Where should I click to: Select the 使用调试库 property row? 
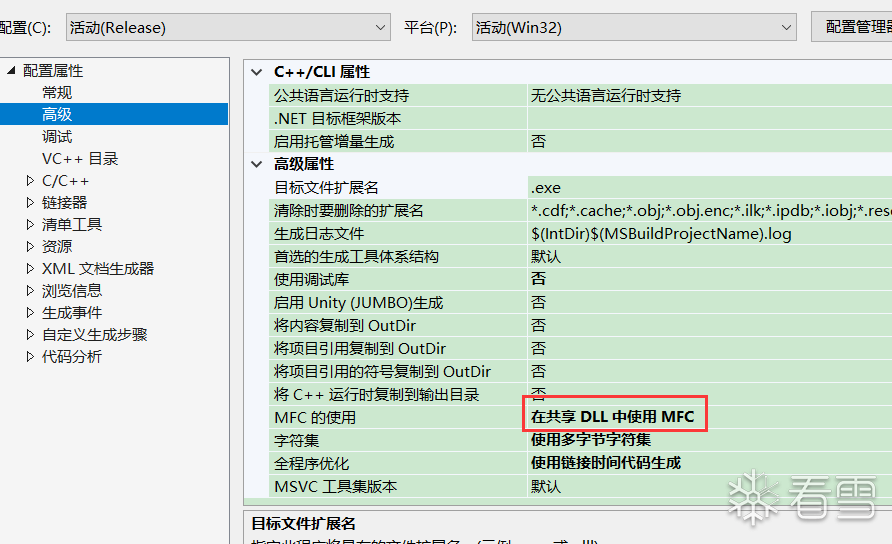[x=398, y=279]
